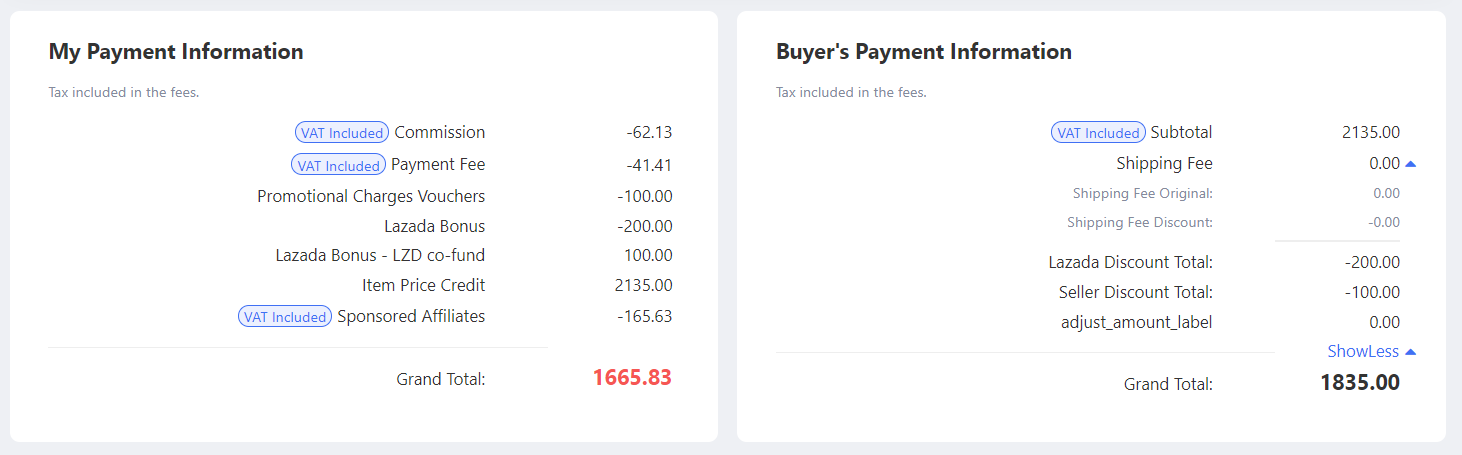Collapse the Shipping Fee details arrow
1462x455 pixels.
[1410, 163]
